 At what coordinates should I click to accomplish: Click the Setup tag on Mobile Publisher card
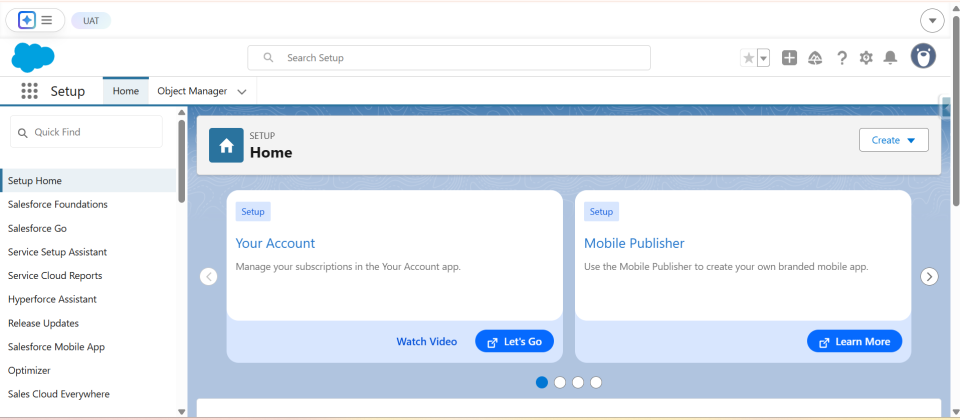pos(601,212)
